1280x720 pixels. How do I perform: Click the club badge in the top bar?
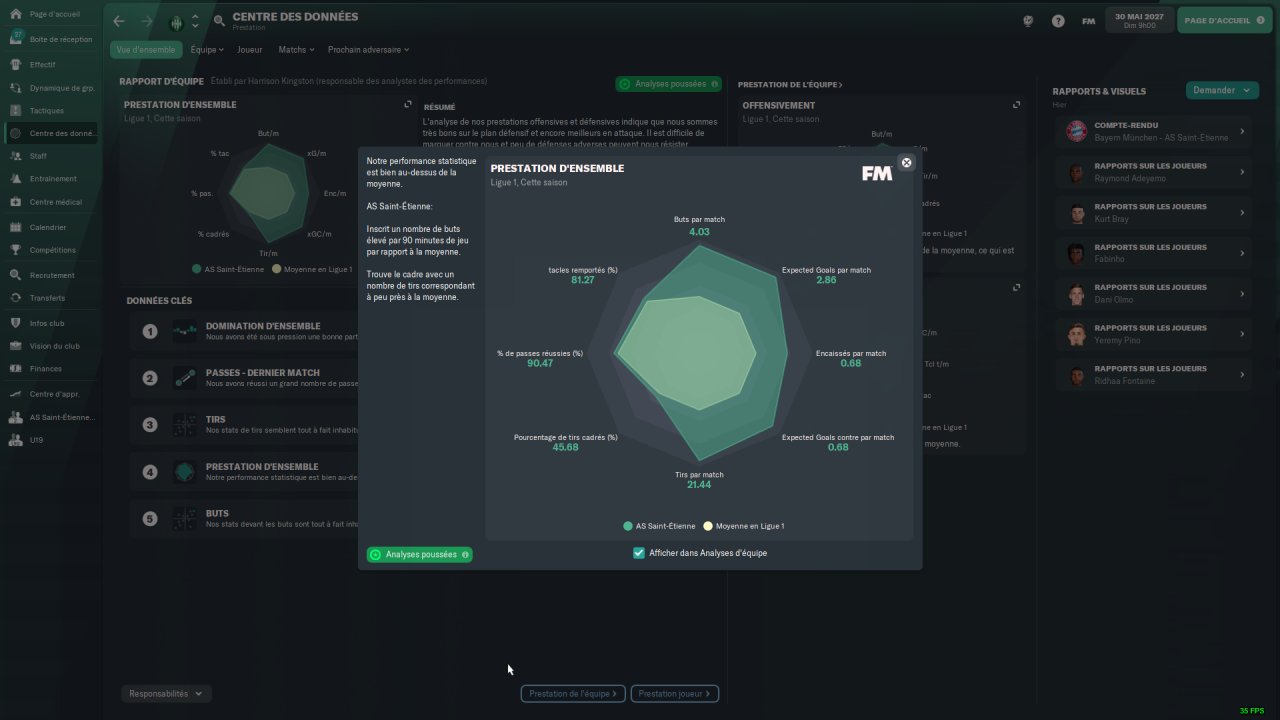(177, 21)
